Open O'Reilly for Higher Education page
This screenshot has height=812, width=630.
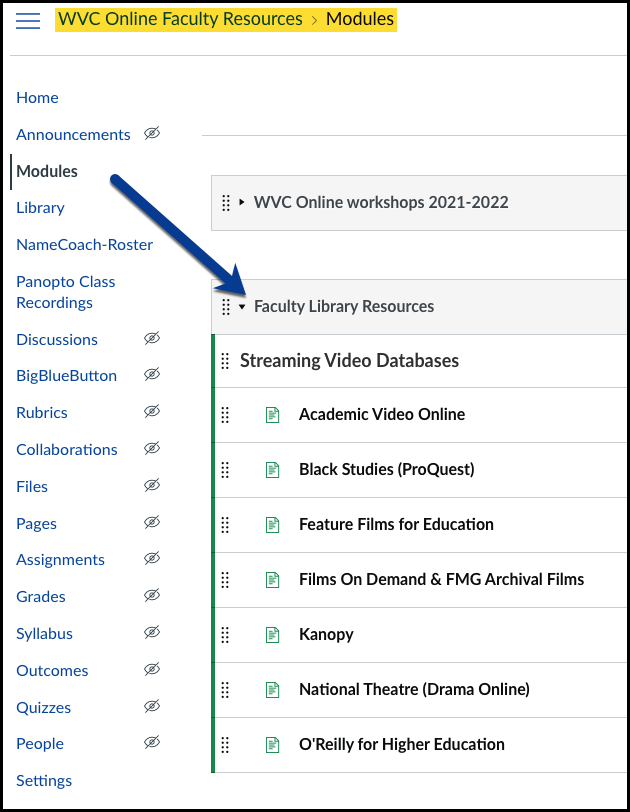pyautogui.click(x=402, y=744)
